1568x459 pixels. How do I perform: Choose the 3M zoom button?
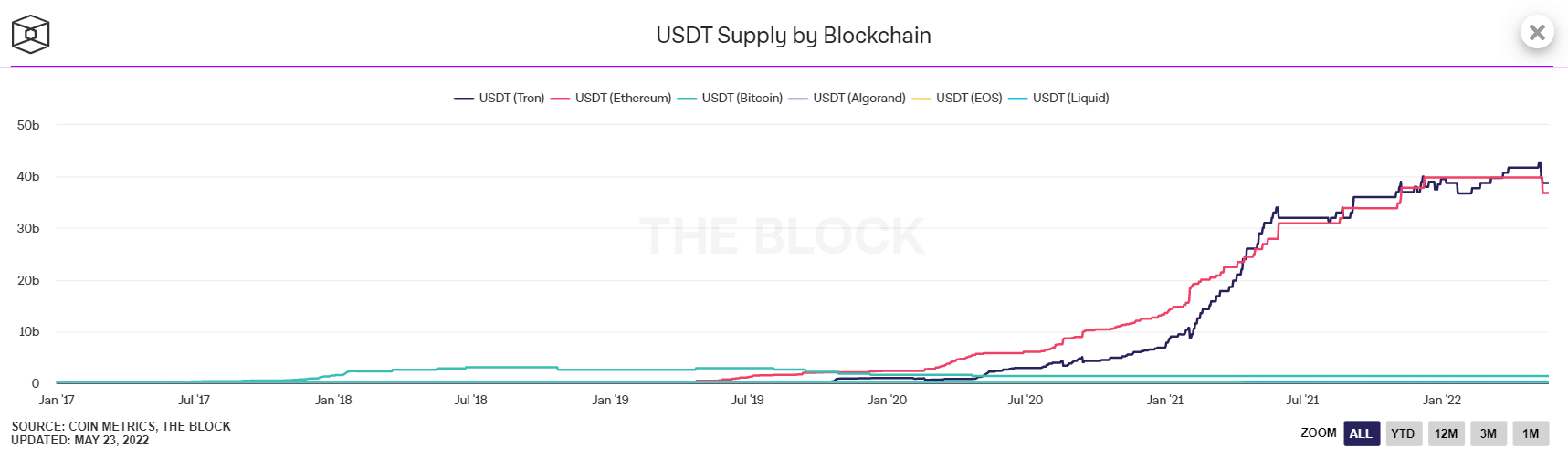click(1489, 433)
